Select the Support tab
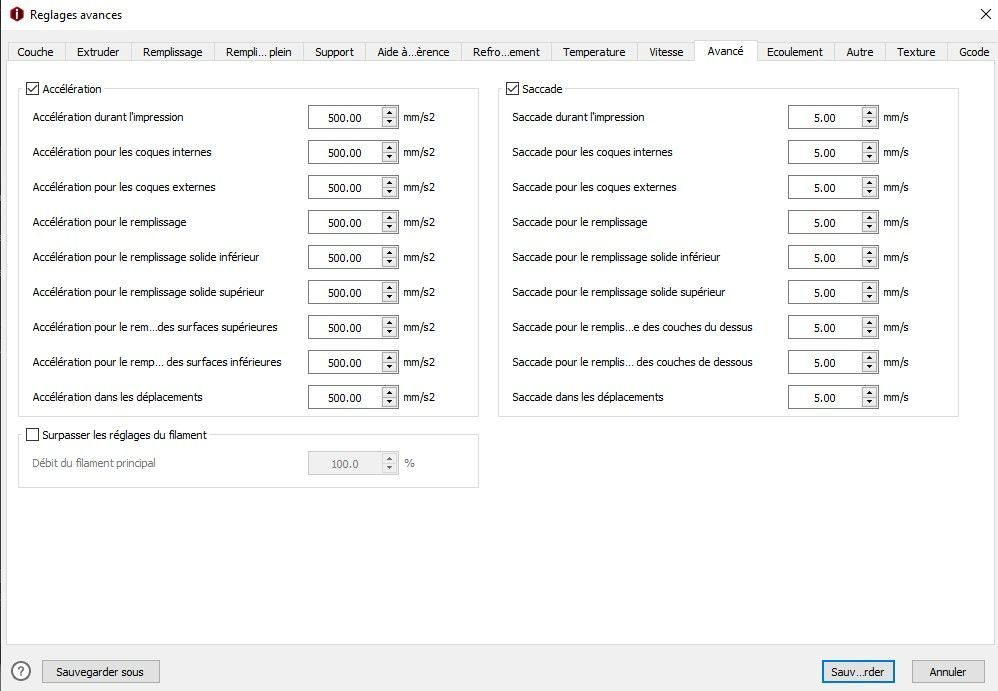Viewport: 998px width, 691px height. tap(334, 52)
